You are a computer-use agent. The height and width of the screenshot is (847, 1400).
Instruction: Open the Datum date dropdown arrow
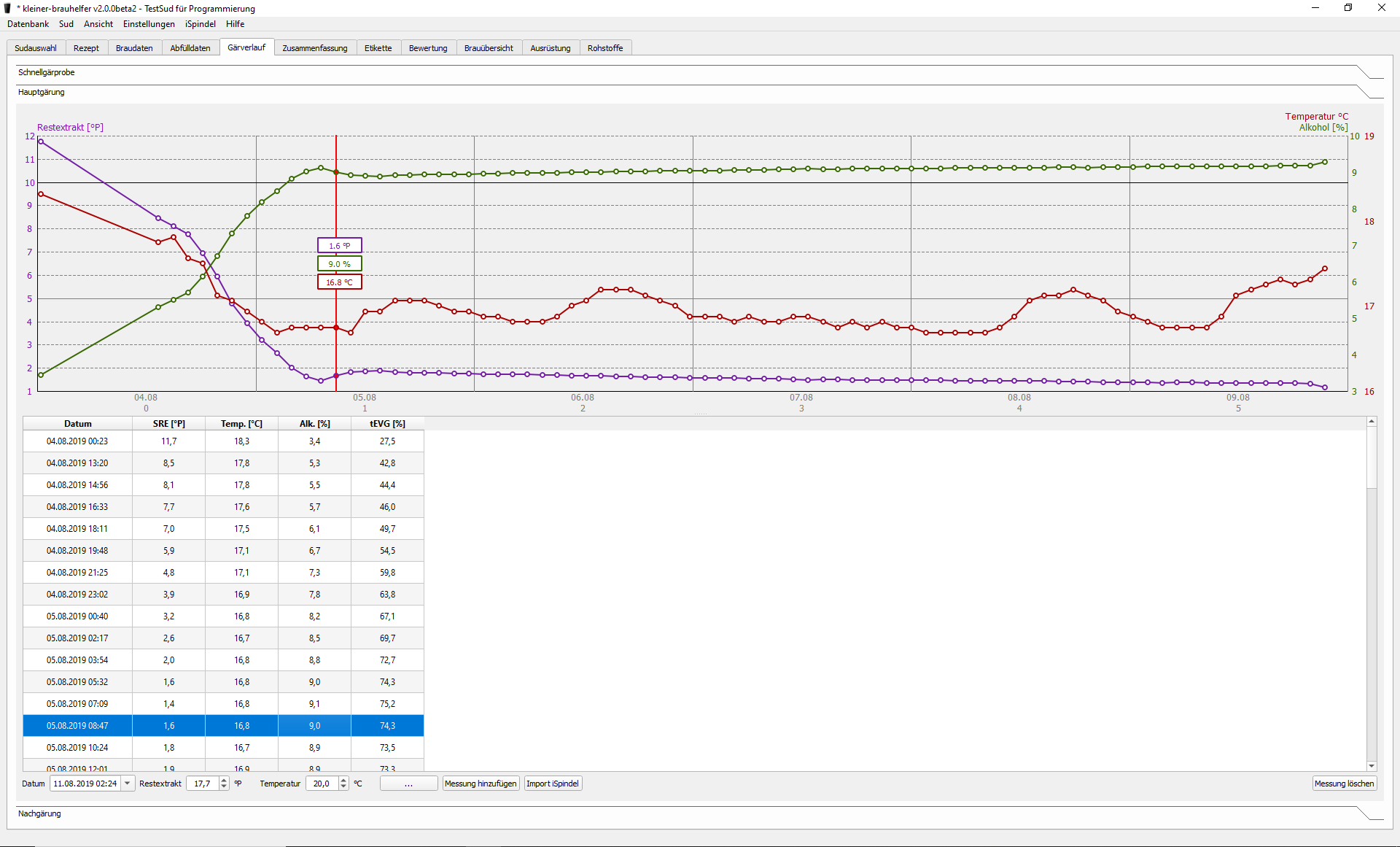128,784
